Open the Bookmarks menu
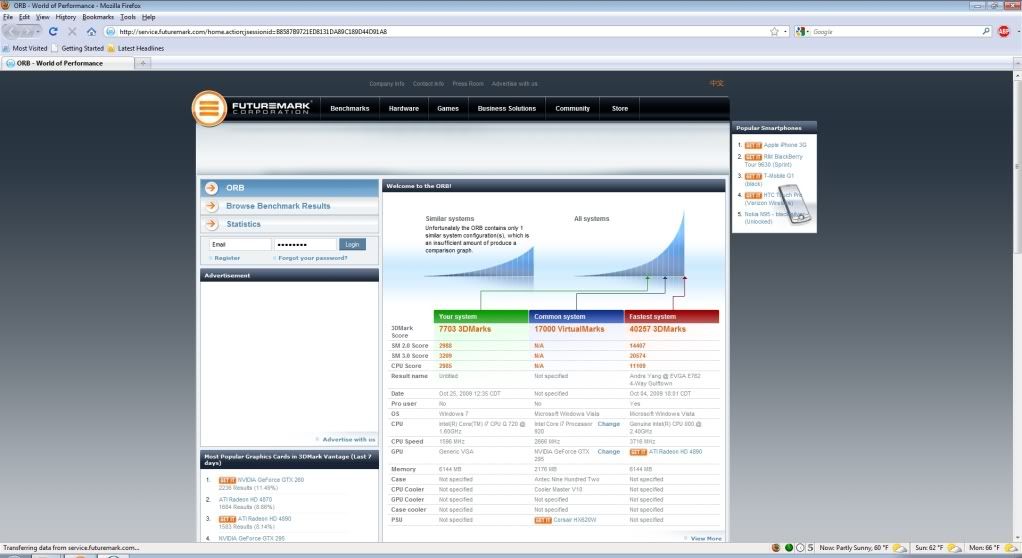 pyautogui.click(x=98, y=17)
